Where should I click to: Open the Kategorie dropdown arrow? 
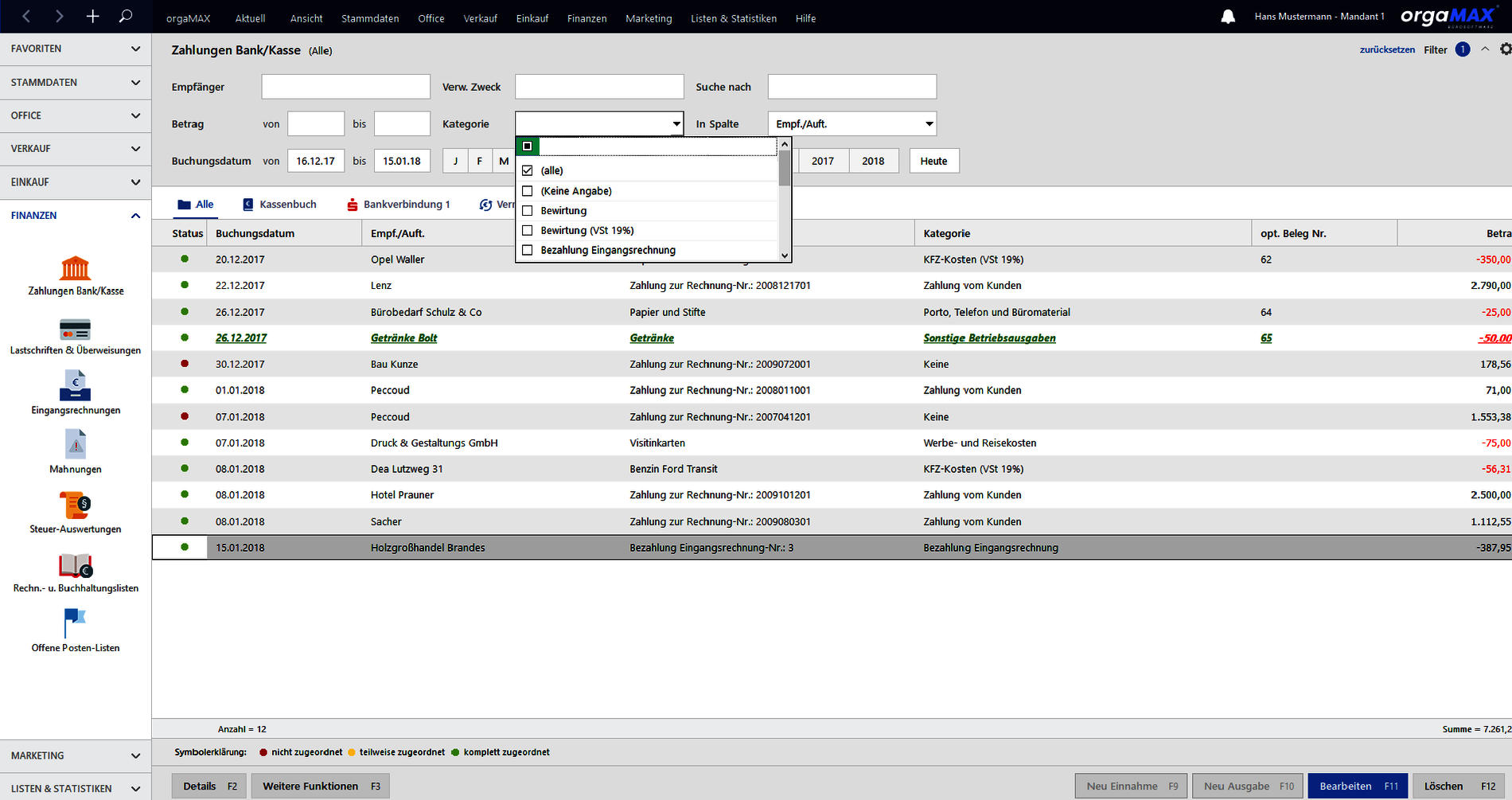[676, 124]
